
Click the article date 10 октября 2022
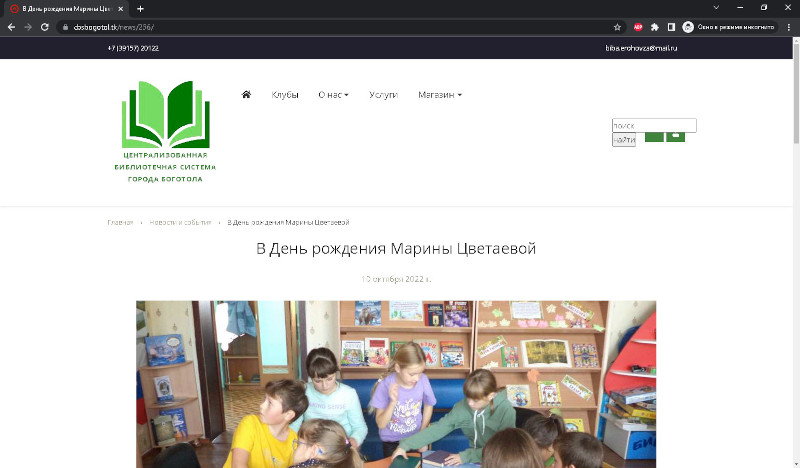[396, 279]
